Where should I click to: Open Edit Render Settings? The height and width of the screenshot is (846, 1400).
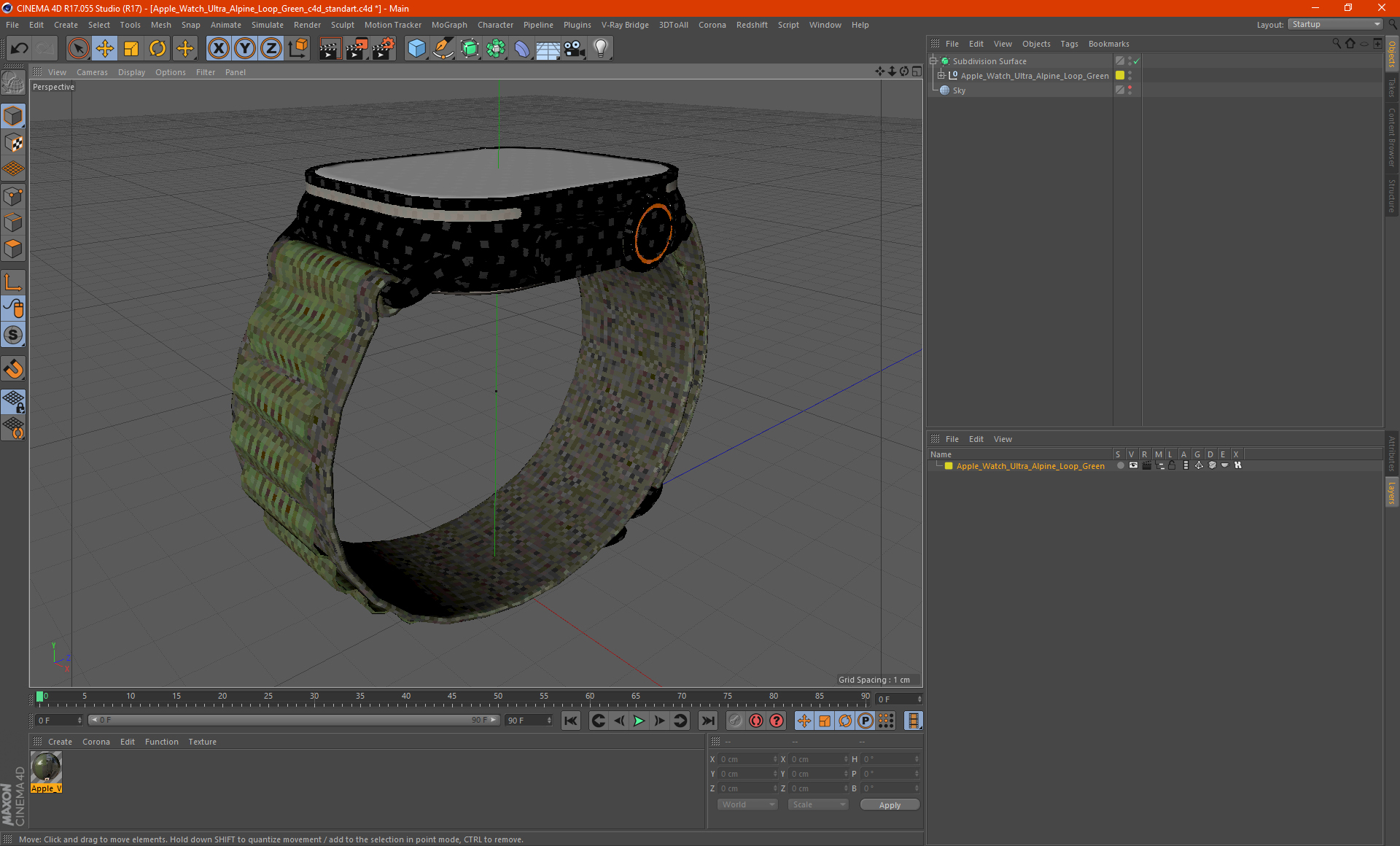pyautogui.click(x=384, y=49)
